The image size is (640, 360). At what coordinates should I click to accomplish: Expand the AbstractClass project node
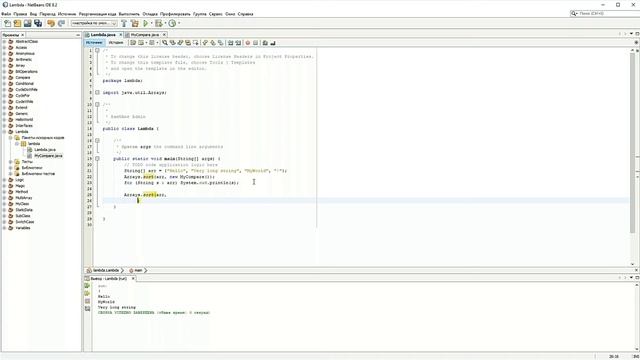point(4,41)
